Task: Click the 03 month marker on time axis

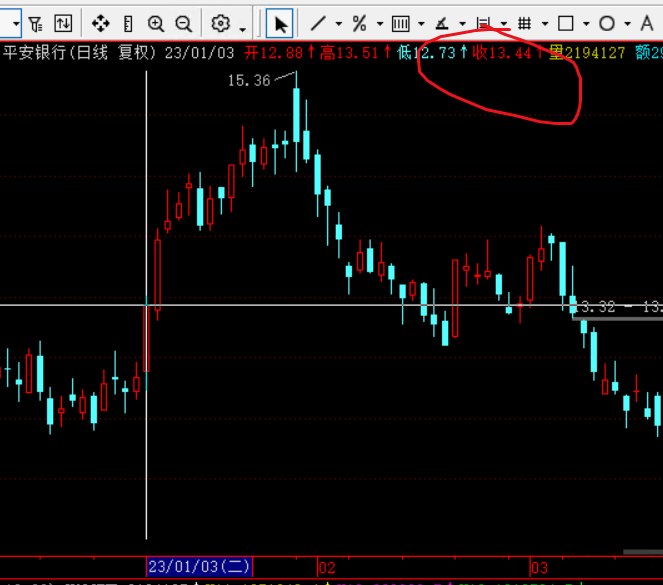Action: [540, 568]
